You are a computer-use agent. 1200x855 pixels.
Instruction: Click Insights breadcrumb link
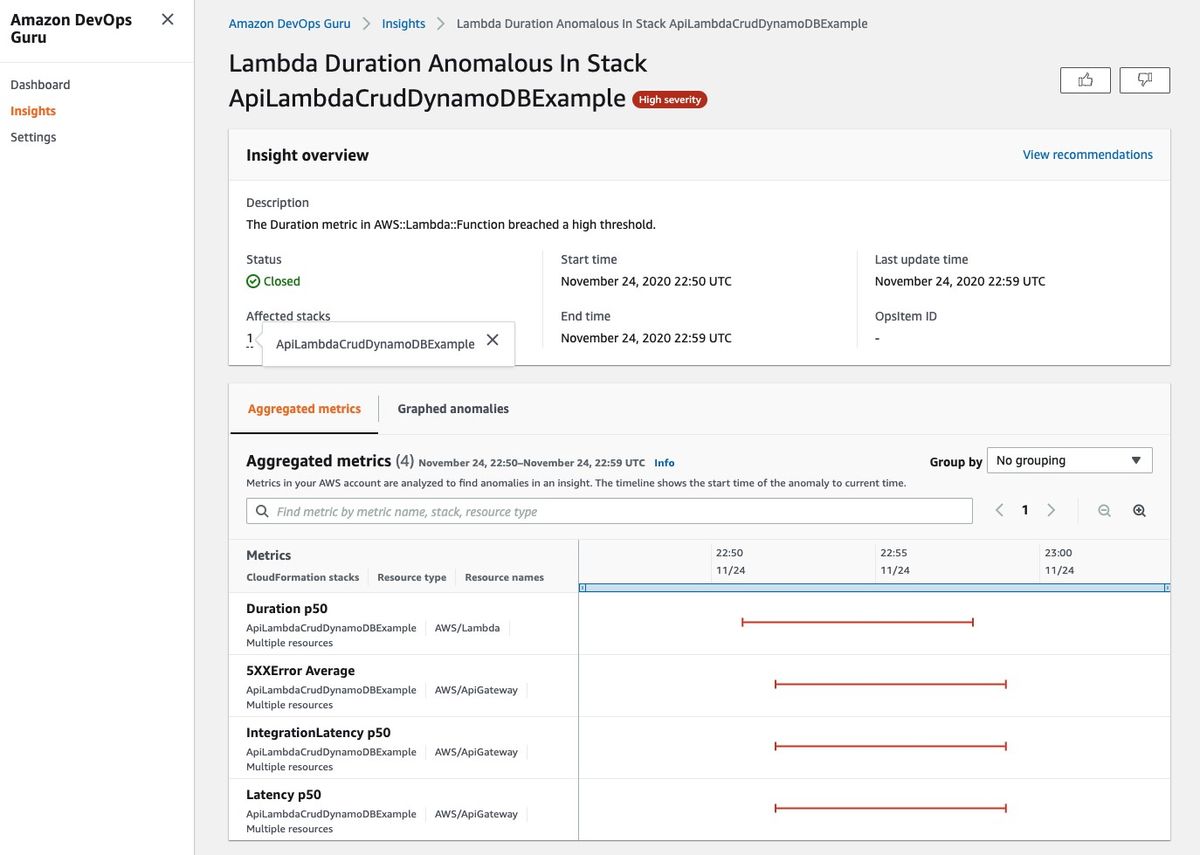[x=403, y=23]
